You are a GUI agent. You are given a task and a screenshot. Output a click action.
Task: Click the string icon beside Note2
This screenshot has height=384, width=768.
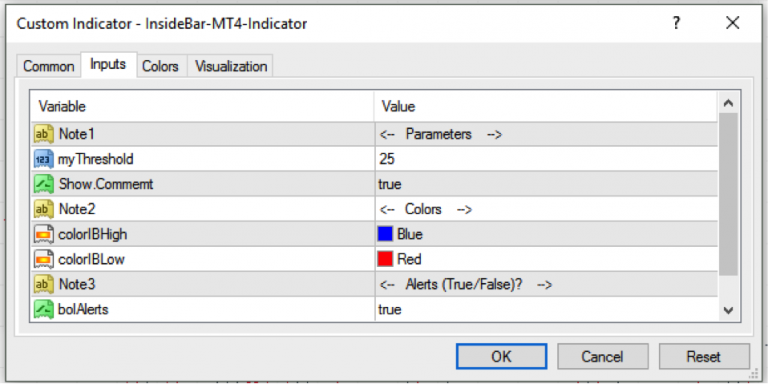[x=44, y=209]
